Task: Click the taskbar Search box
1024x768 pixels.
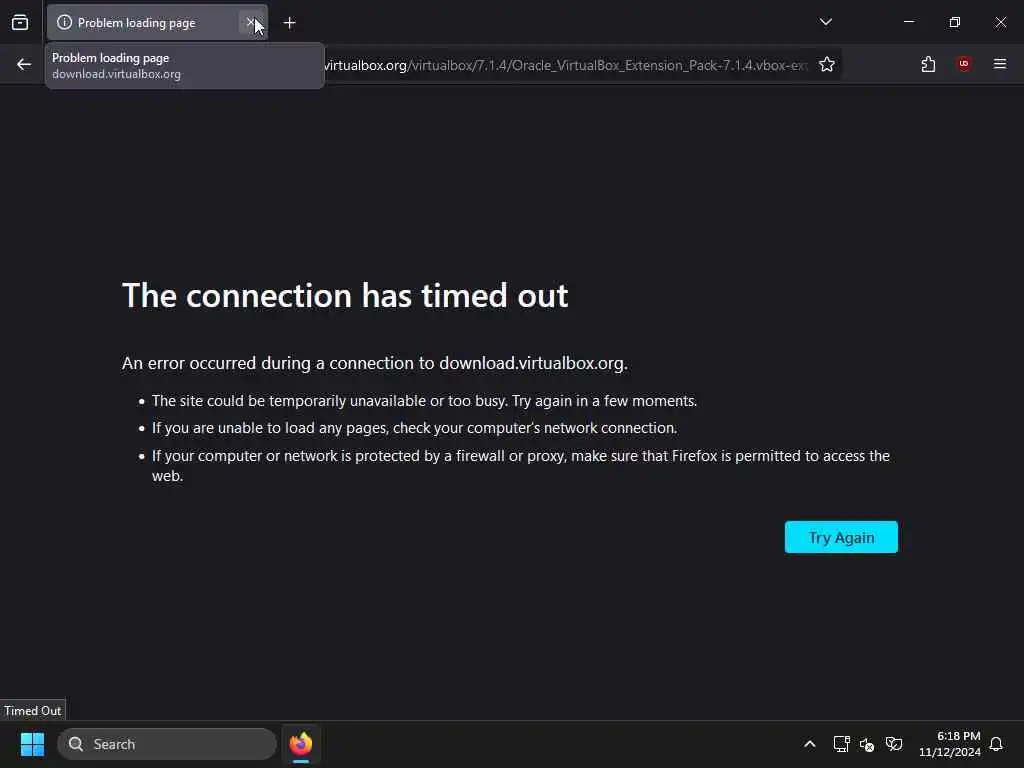Action: (167, 744)
